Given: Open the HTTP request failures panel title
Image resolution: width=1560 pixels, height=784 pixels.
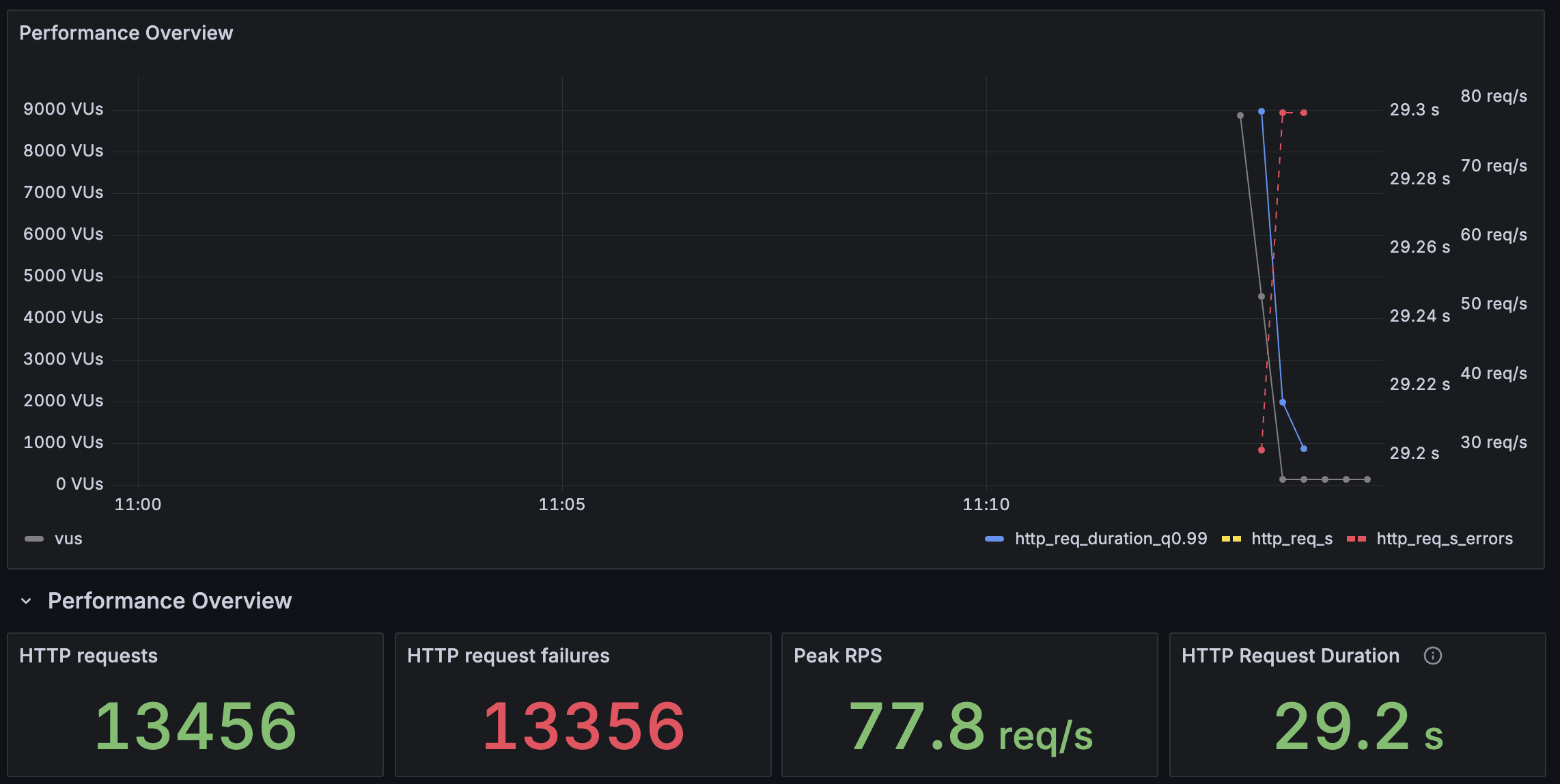Looking at the screenshot, I should pyautogui.click(x=507, y=656).
